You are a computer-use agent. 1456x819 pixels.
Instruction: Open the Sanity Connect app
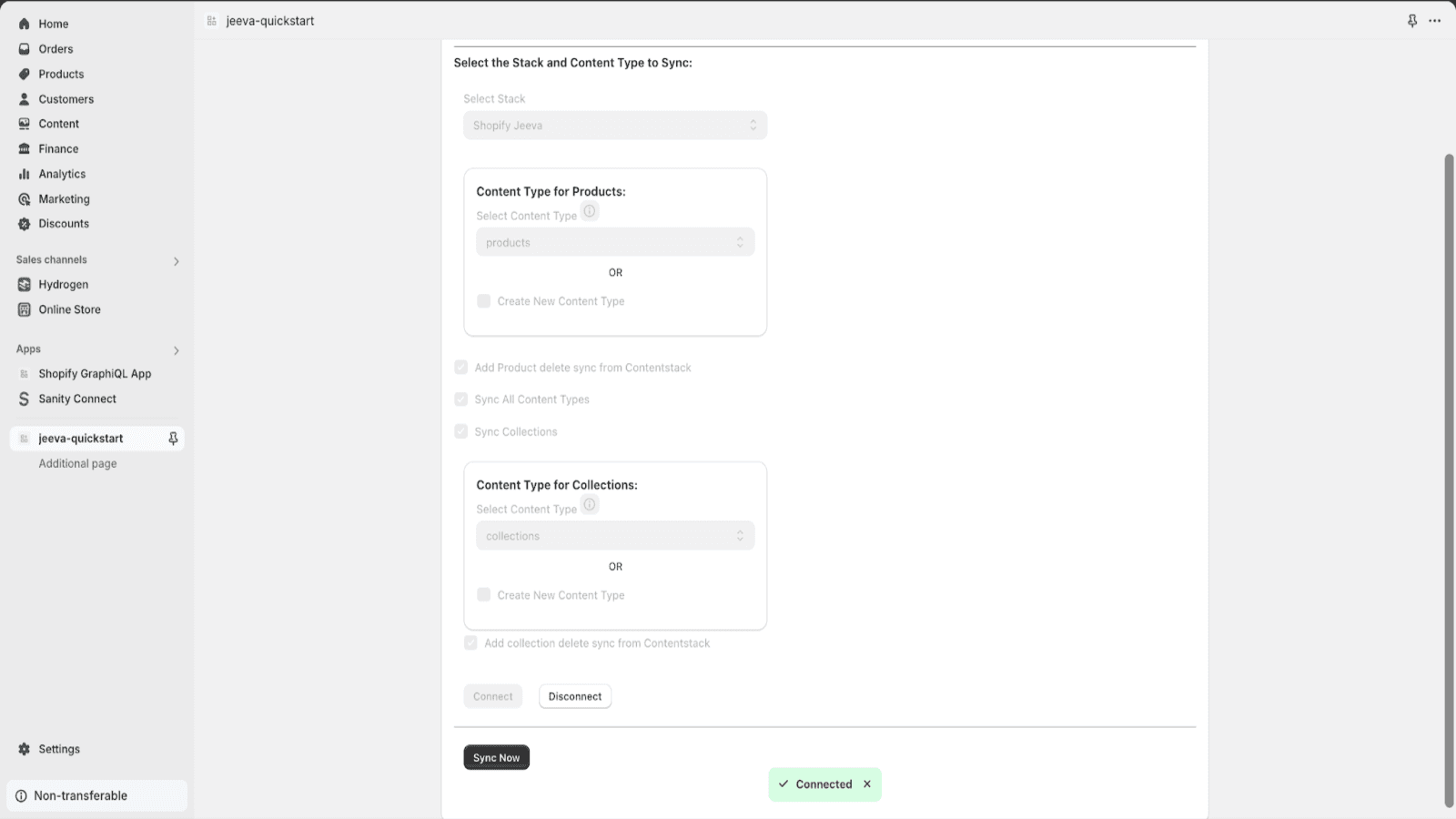(x=76, y=399)
